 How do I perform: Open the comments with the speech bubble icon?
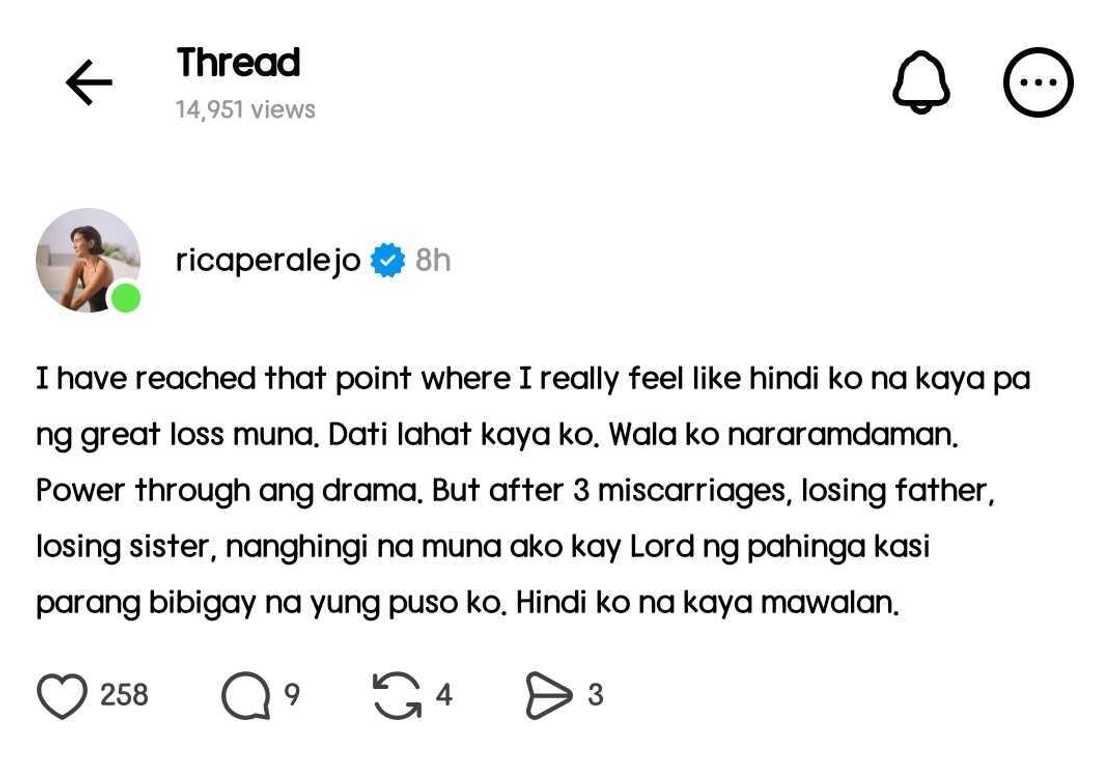coord(245,694)
